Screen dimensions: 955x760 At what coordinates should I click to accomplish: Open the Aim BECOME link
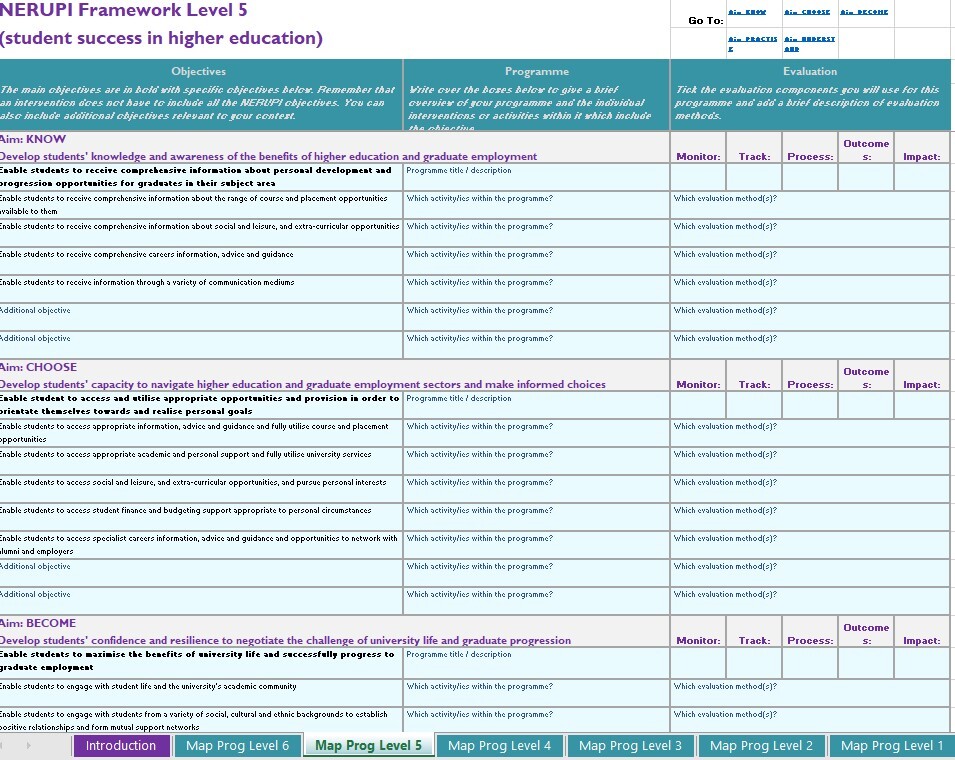[x=864, y=12]
